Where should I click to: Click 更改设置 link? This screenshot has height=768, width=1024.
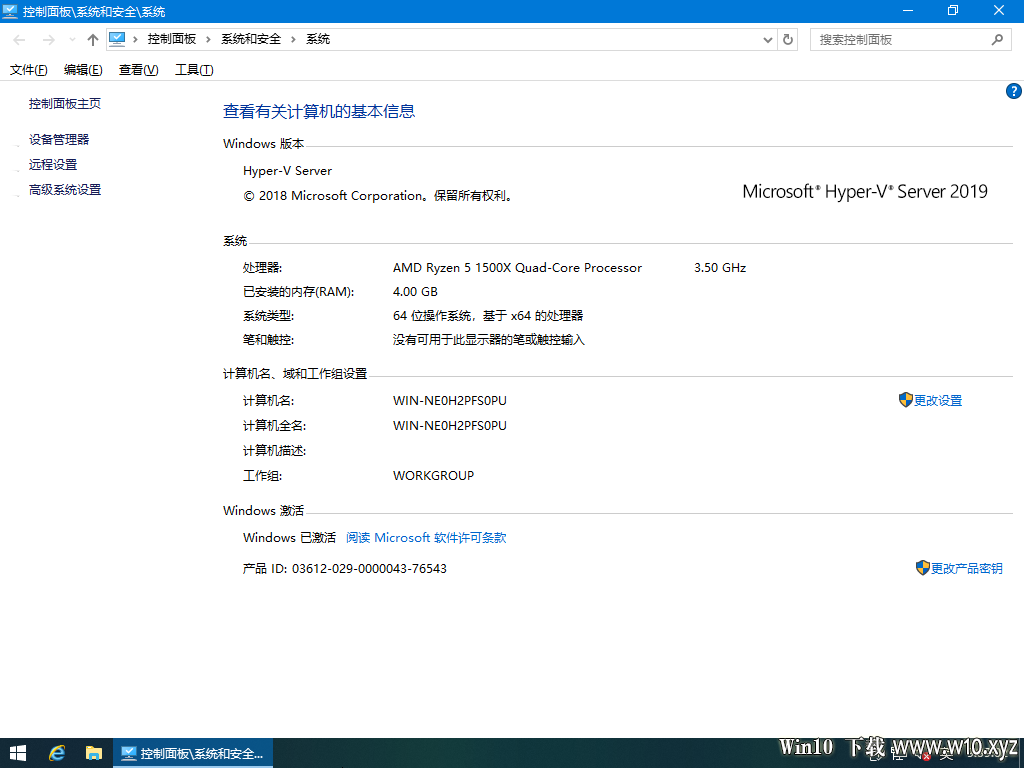[x=938, y=401]
